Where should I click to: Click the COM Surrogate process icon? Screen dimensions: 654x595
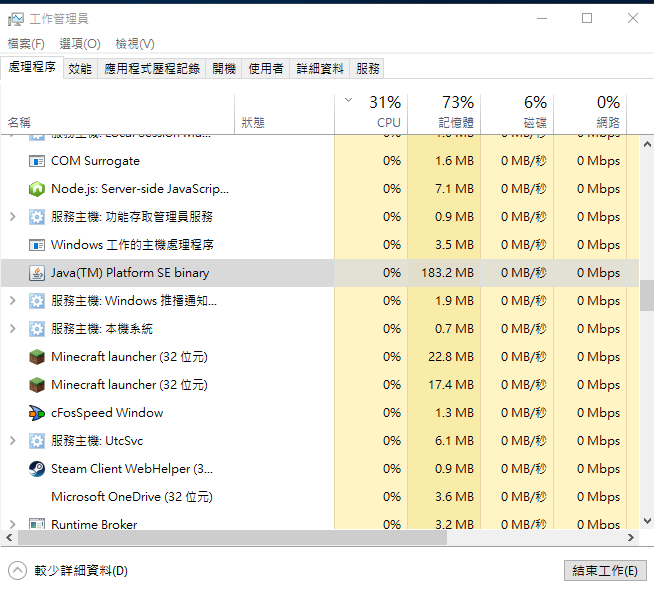pos(37,161)
